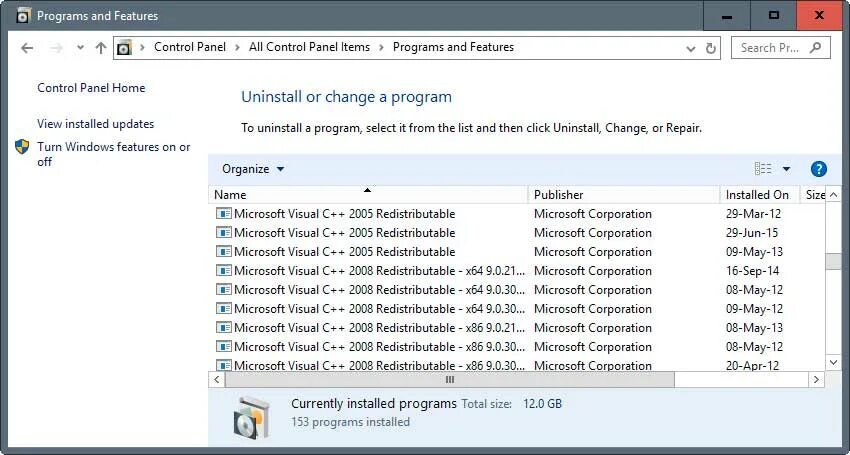Click the Up directory arrow
The image size is (850, 455).
coord(100,48)
